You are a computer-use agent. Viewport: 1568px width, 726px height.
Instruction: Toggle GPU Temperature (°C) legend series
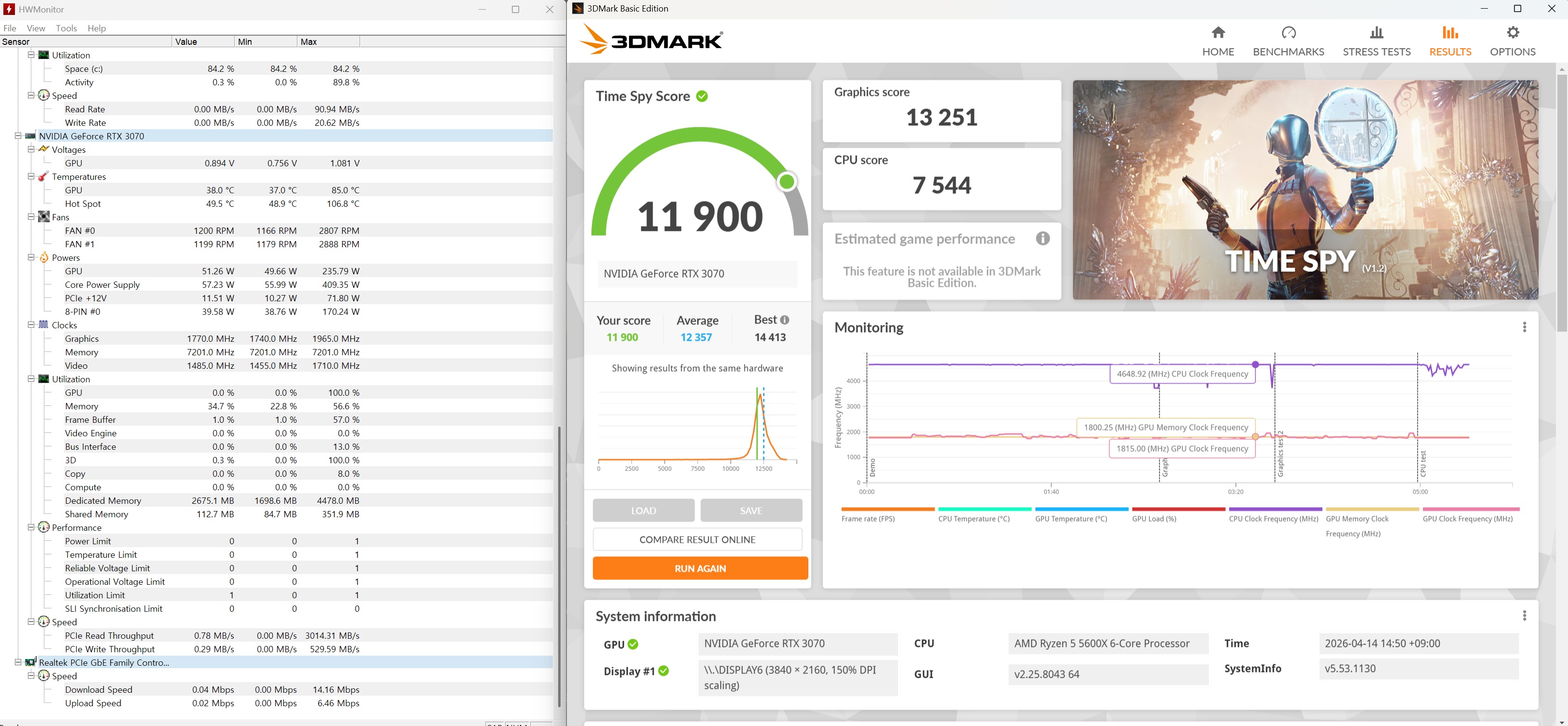(x=1082, y=515)
